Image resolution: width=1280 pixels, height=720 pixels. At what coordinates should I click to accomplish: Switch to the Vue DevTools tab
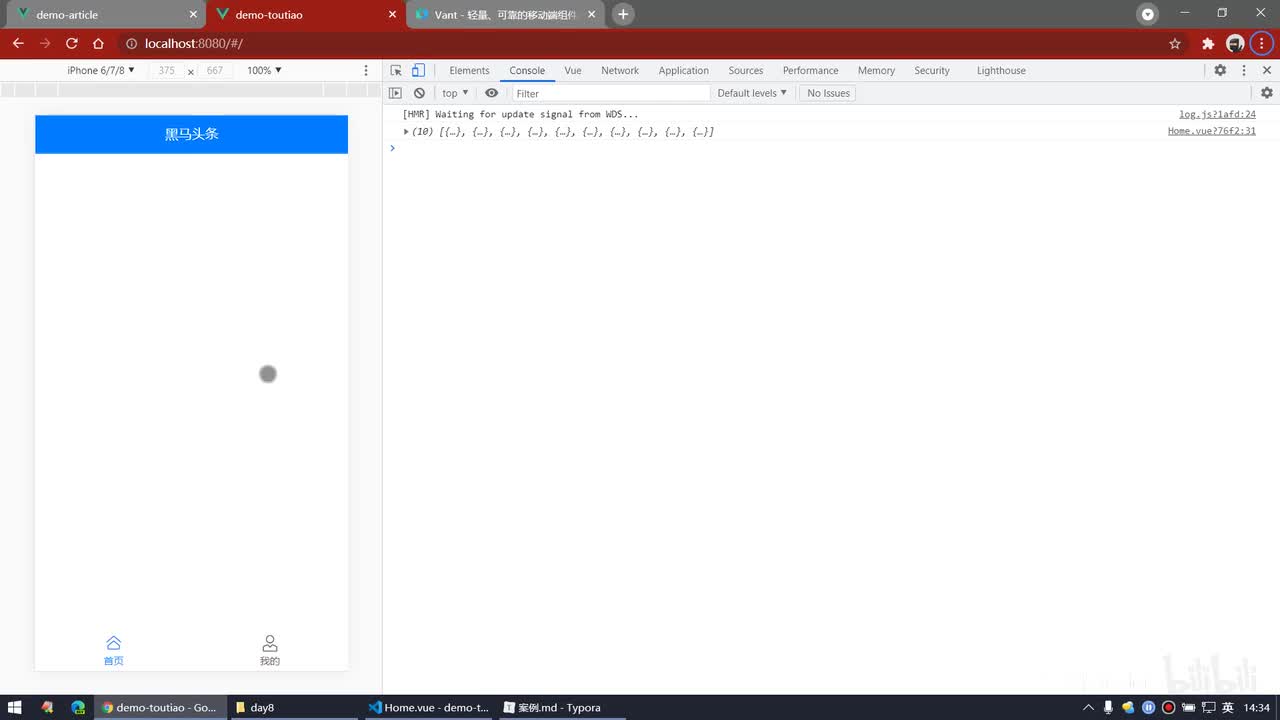click(573, 70)
